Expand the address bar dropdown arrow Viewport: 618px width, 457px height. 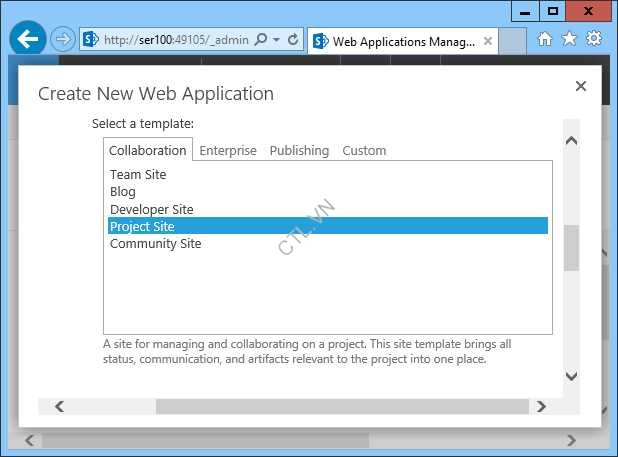[276, 40]
